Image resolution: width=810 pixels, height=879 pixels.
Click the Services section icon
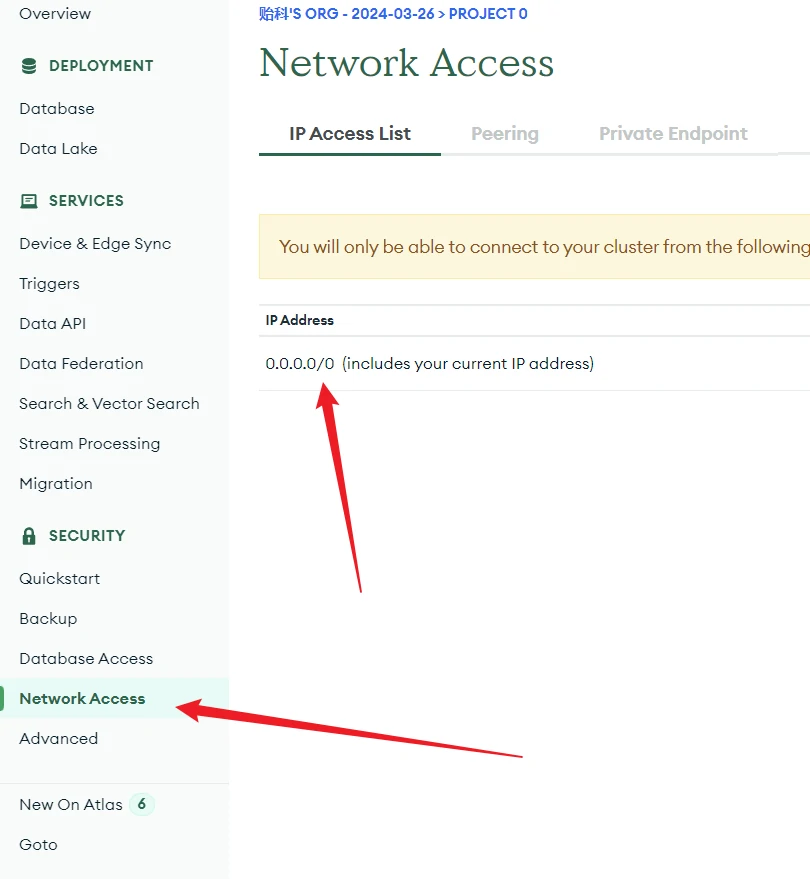click(29, 201)
